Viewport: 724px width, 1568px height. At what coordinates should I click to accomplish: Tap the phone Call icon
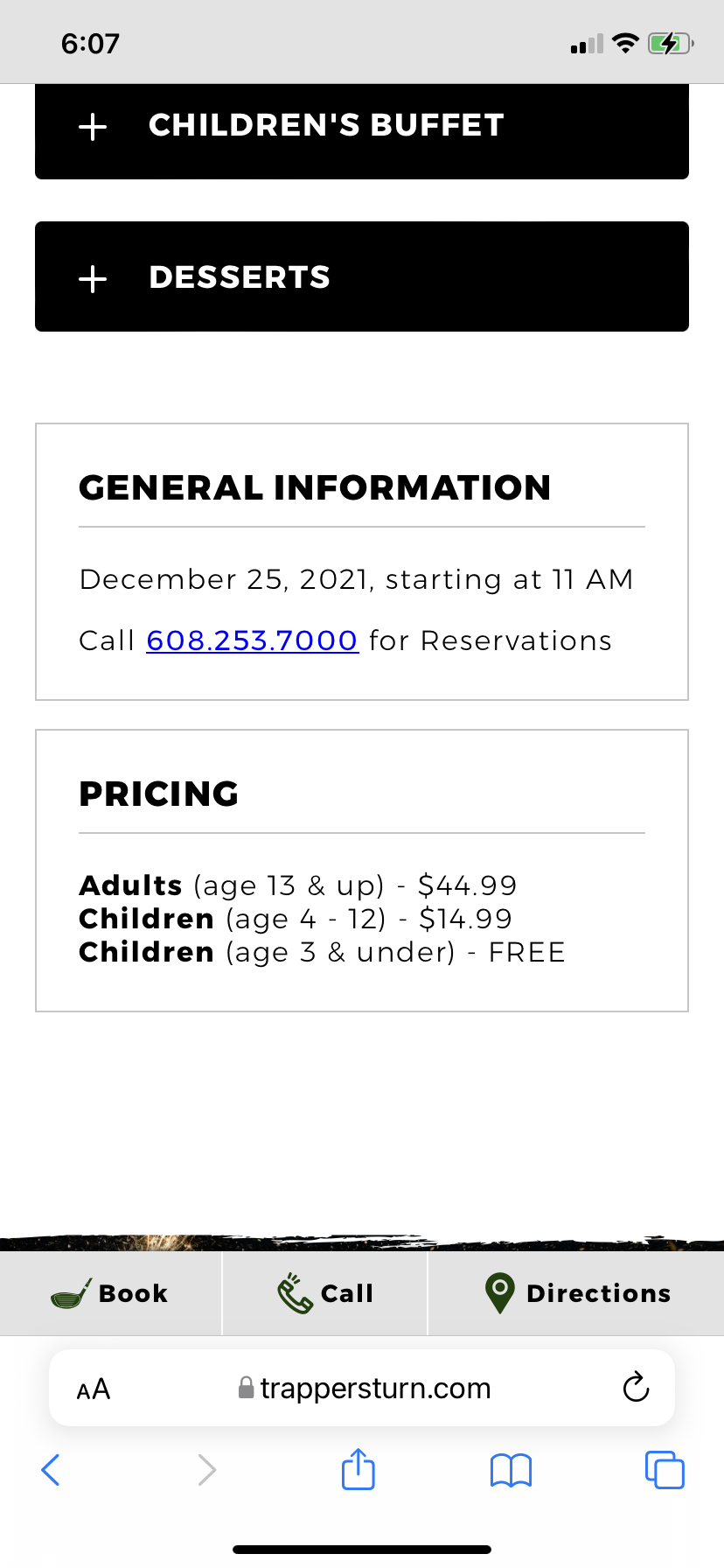295,1294
